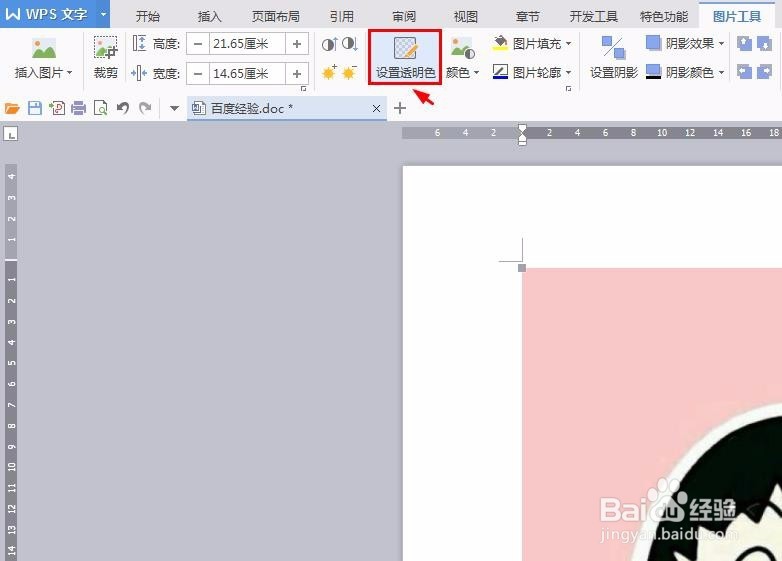Screen dimensions: 782x561
Task: Select the 裁剪 crop tool
Action: (x=106, y=57)
